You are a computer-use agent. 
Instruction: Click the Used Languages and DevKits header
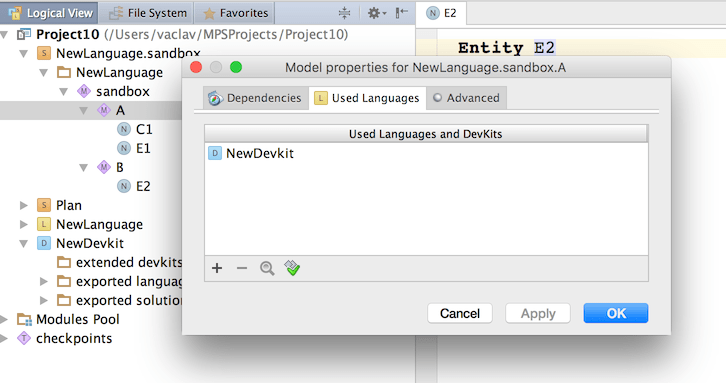coord(426,134)
